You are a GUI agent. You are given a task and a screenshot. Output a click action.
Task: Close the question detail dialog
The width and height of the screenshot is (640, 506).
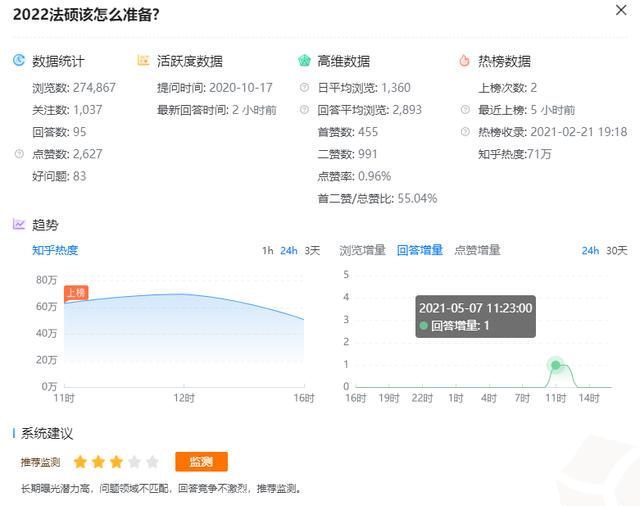(x=621, y=10)
